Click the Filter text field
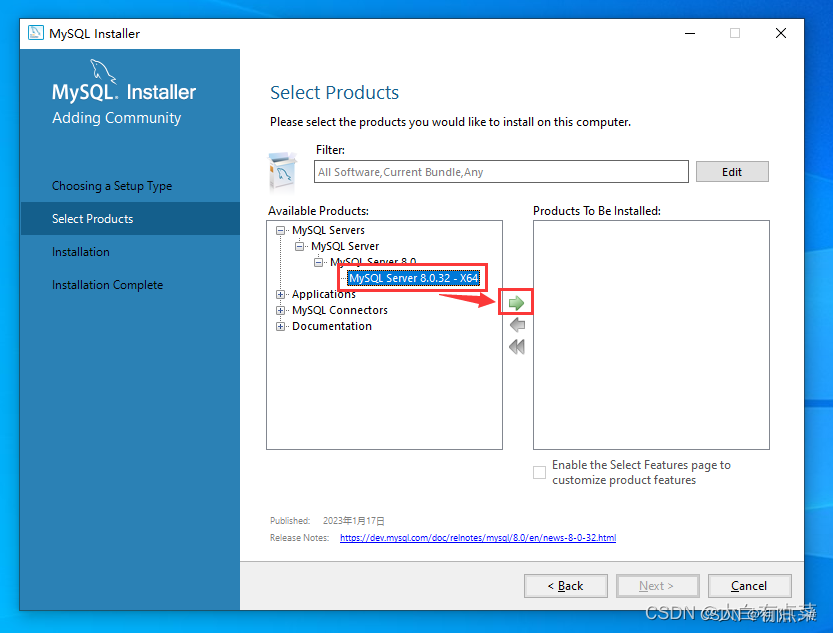 [x=501, y=172]
